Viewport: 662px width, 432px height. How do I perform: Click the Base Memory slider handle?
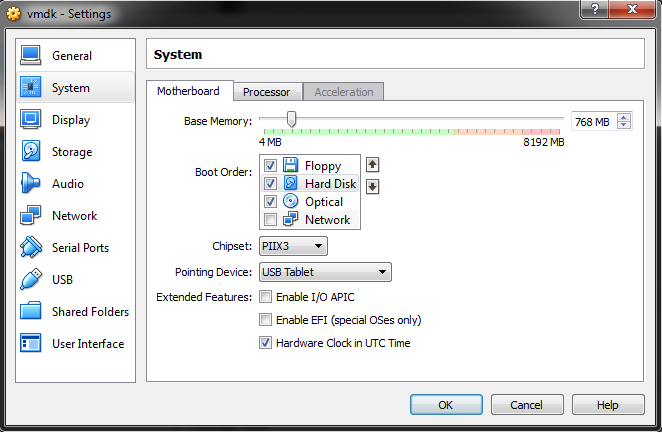[x=291, y=120]
